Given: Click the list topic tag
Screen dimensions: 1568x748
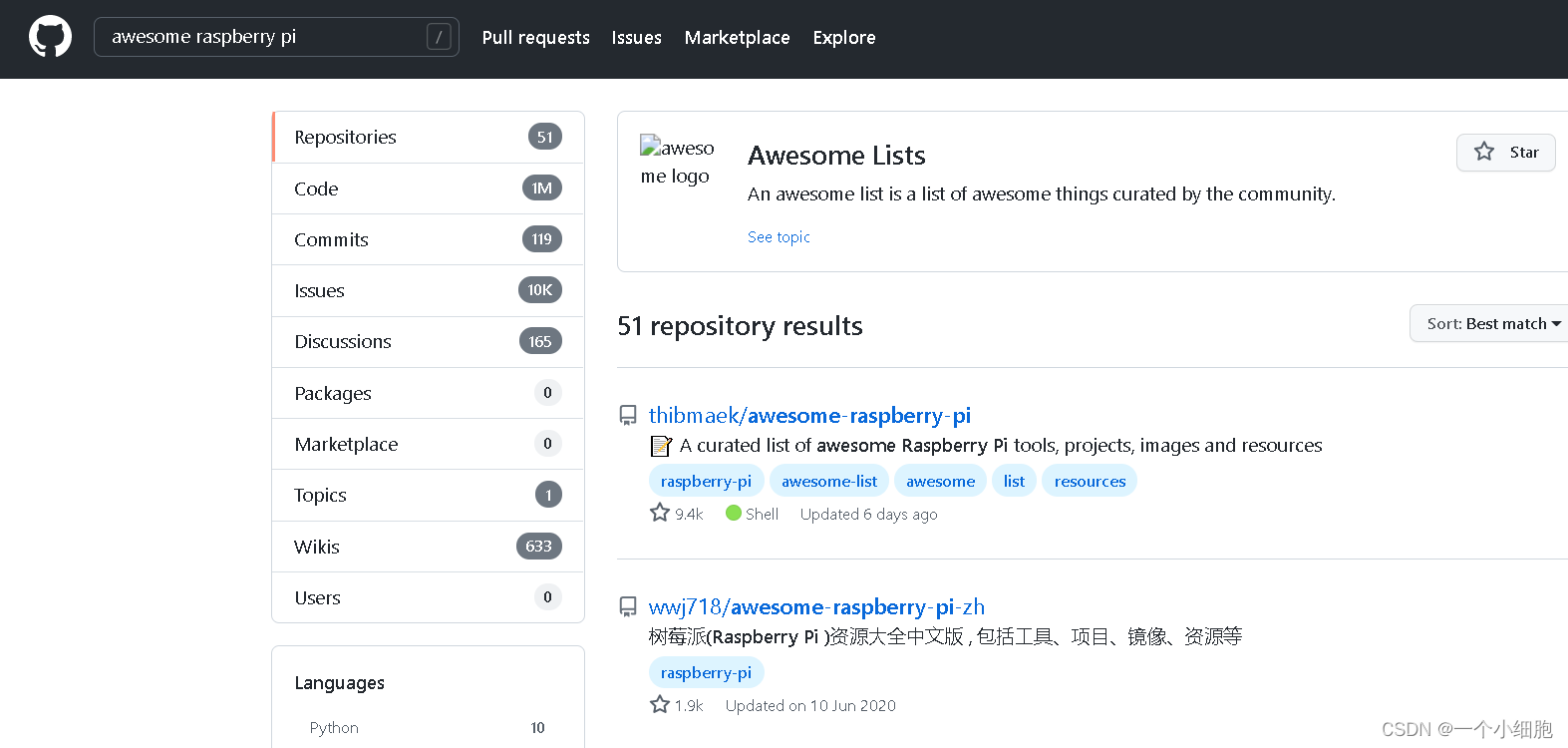Looking at the screenshot, I should (x=1014, y=481).
